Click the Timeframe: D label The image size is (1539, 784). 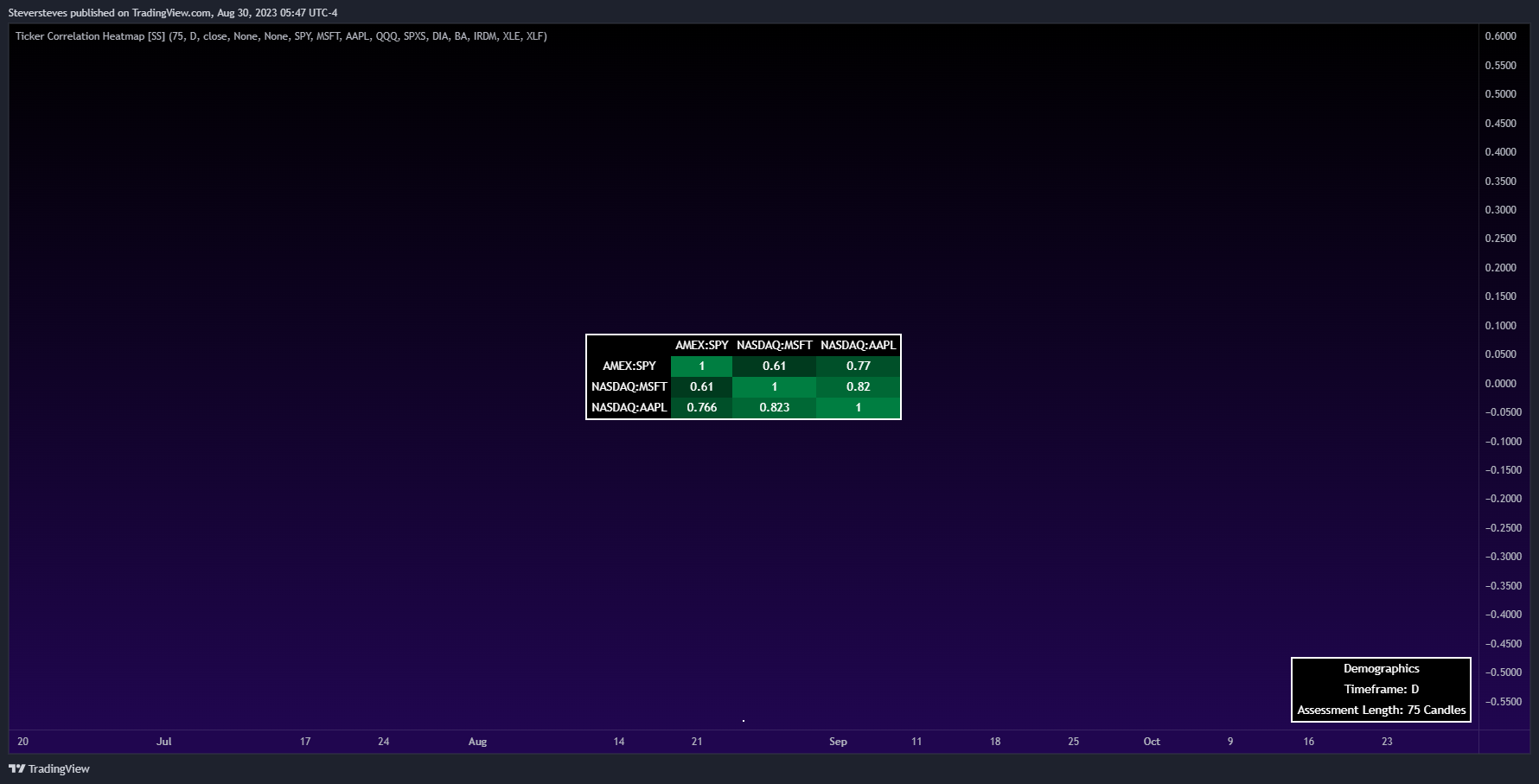(x=1382, y=689)
